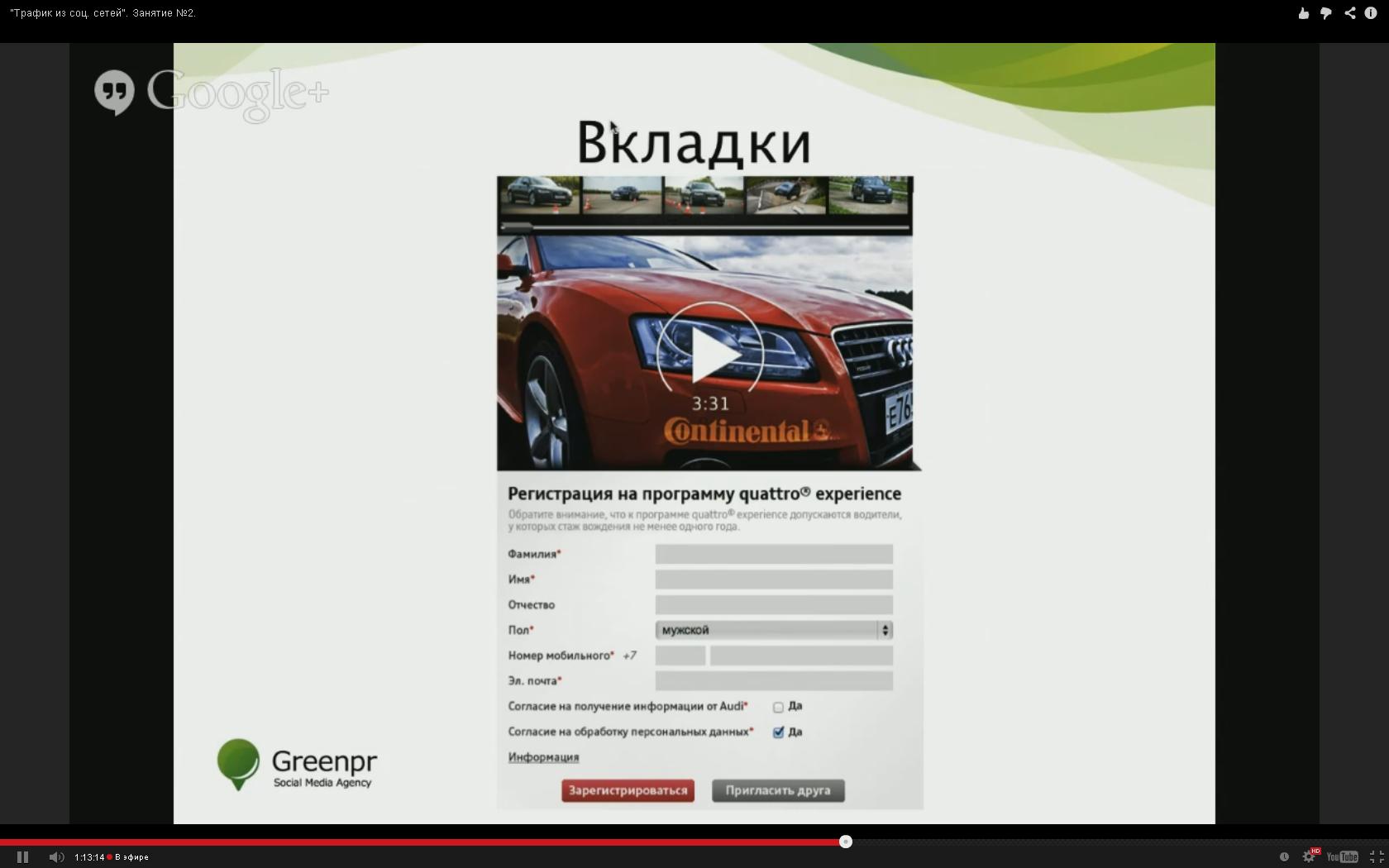Click the Watch Later clock icon
The width and height of the screenshot is (1389, 868).
point(1284,857)
